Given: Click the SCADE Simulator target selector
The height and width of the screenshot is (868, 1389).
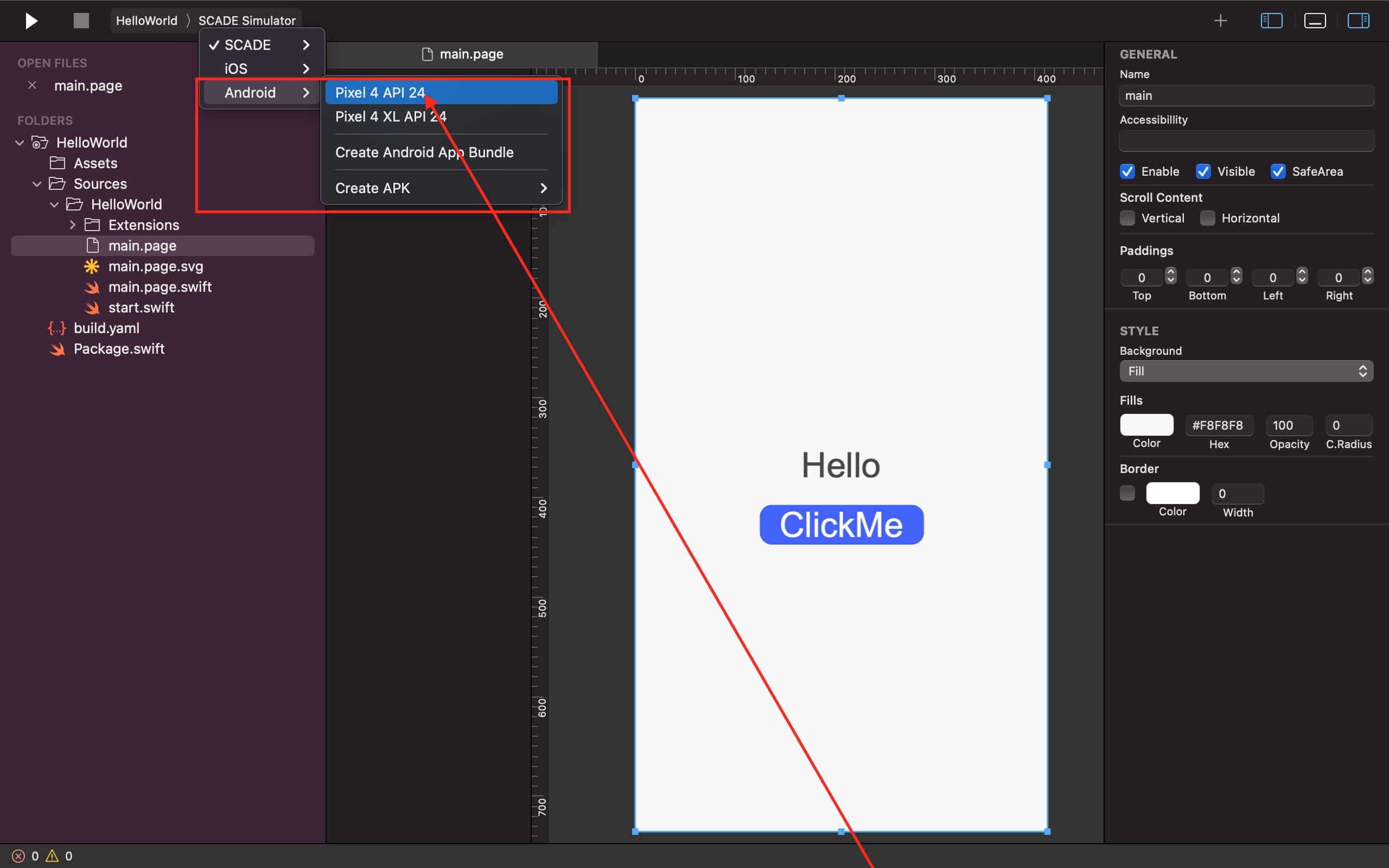Looking at the screenshot, I should (247, 21).
